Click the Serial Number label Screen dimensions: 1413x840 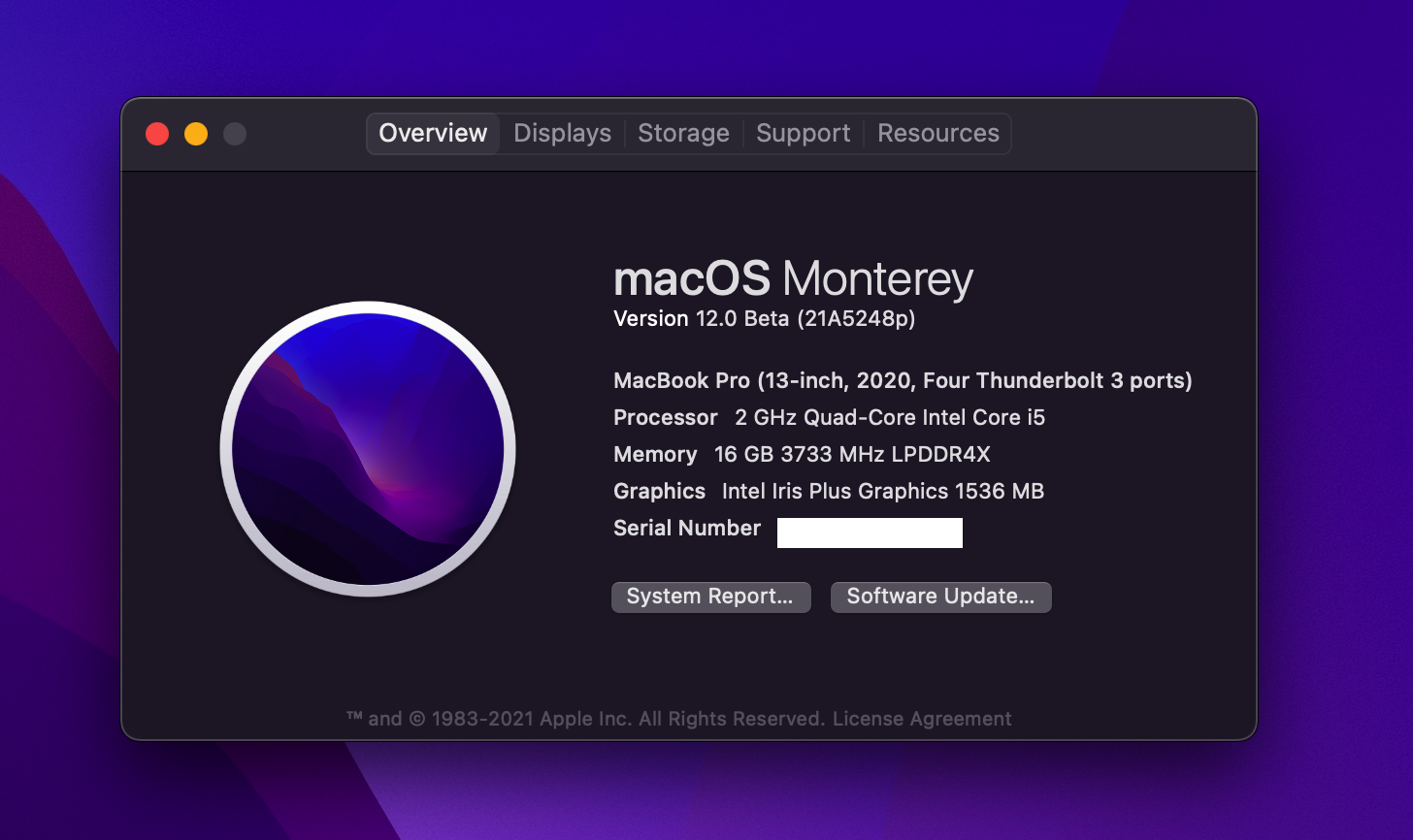click(x=687, y=528)
